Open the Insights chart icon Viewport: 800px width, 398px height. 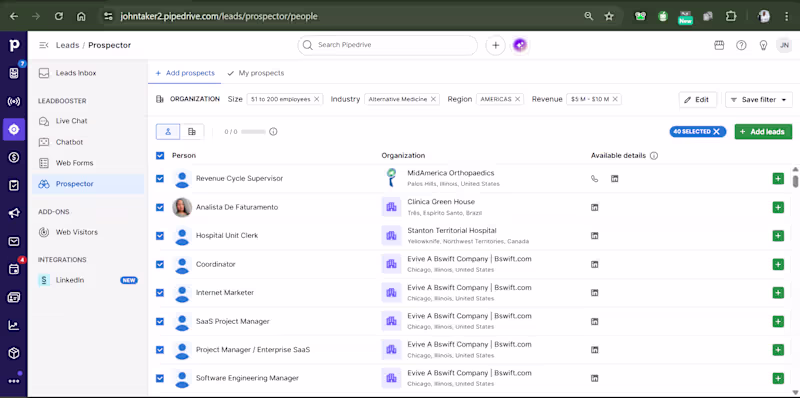(14, 325)
